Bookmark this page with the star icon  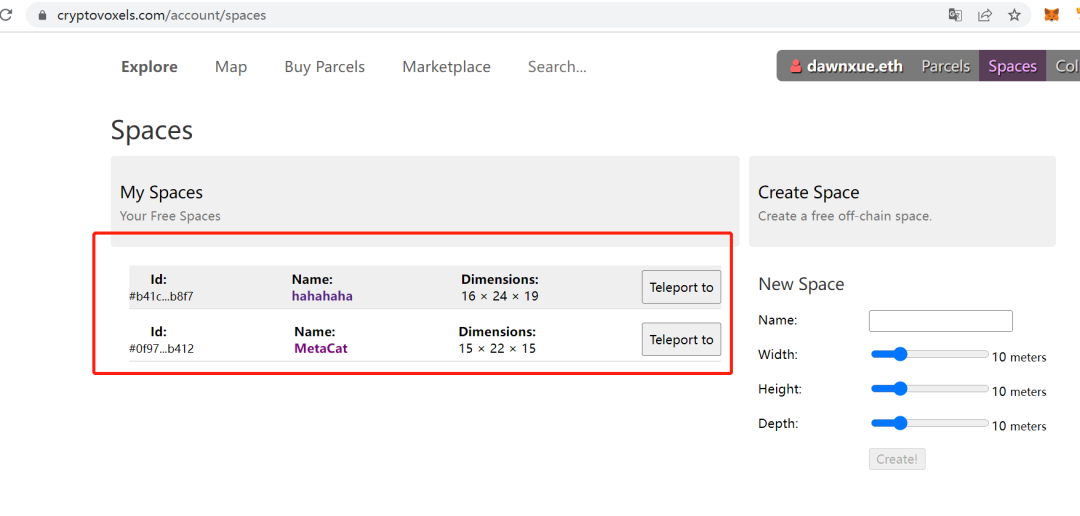click(1015, 14)
